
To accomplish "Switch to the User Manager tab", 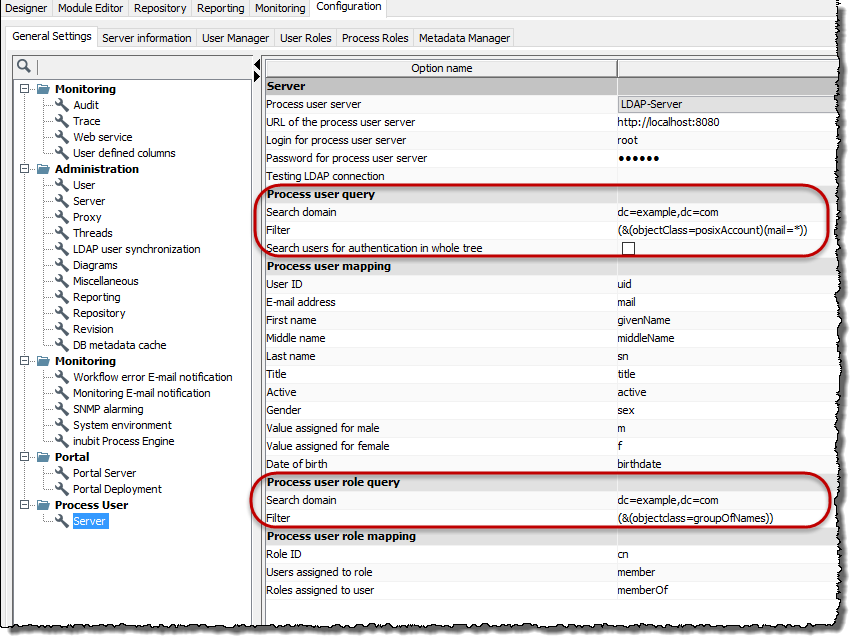I will [x=235, y=38].
